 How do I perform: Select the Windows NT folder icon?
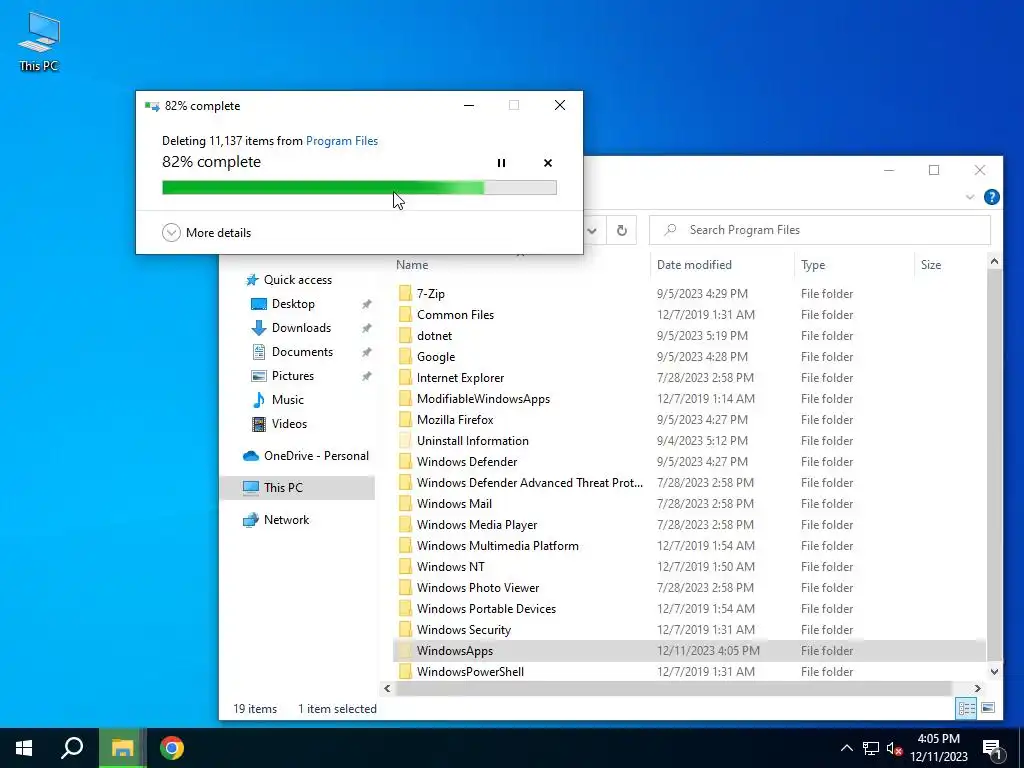coord(405,567)
